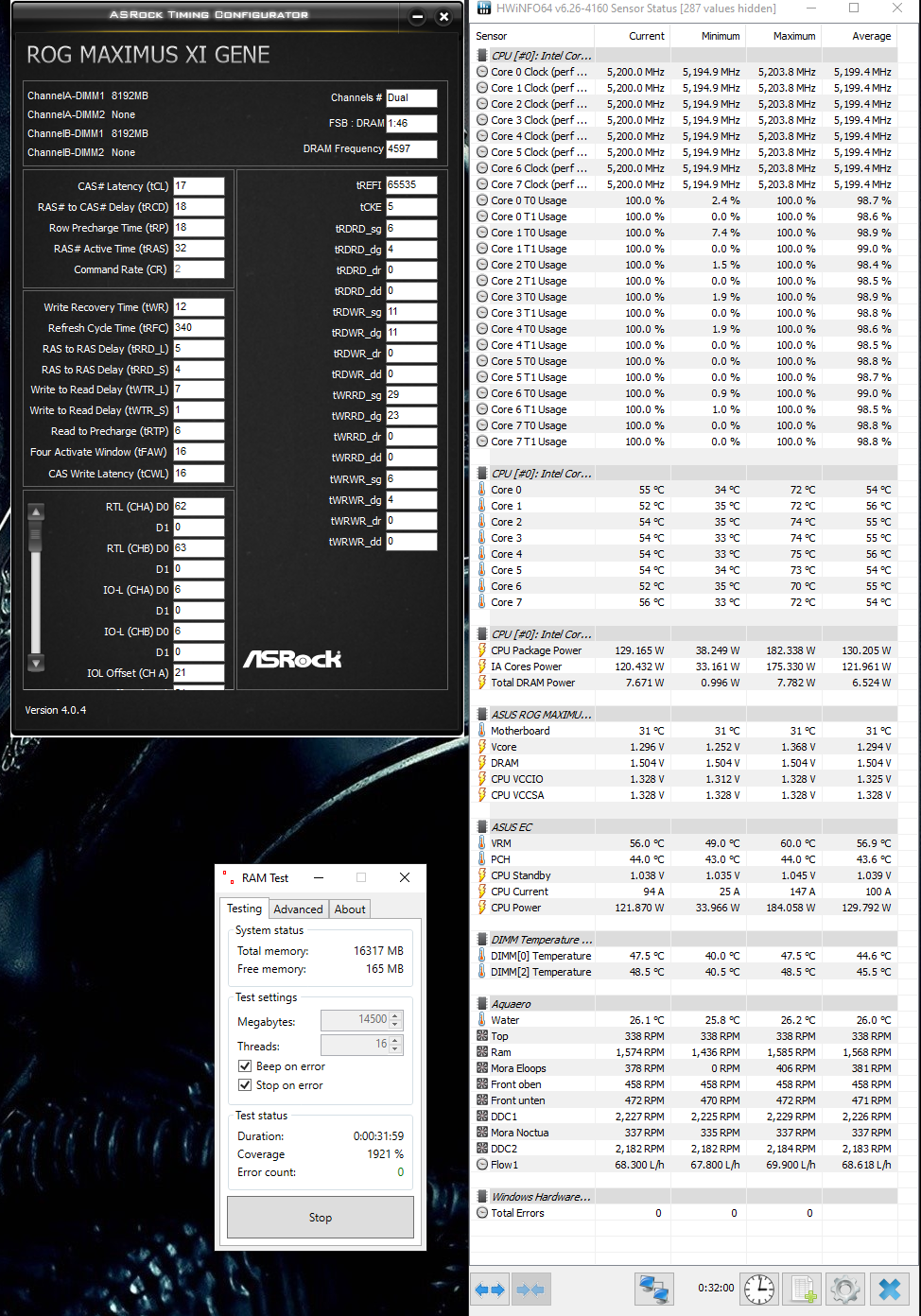Switch to the Testing tab in RAM Test
Screen dimensions: 921x1316
tap(244, 909)
